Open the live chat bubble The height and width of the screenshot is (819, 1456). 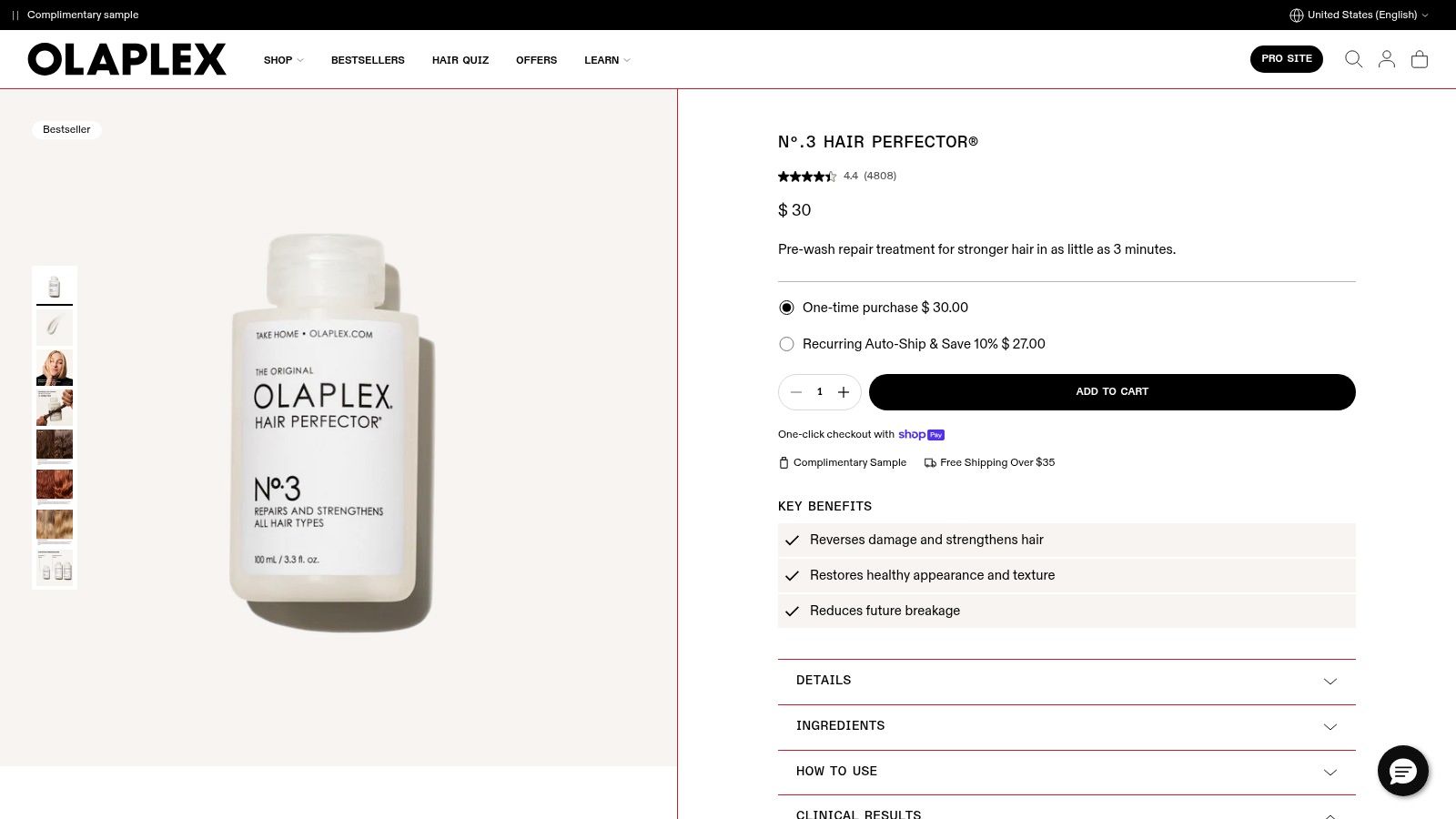1402,771
